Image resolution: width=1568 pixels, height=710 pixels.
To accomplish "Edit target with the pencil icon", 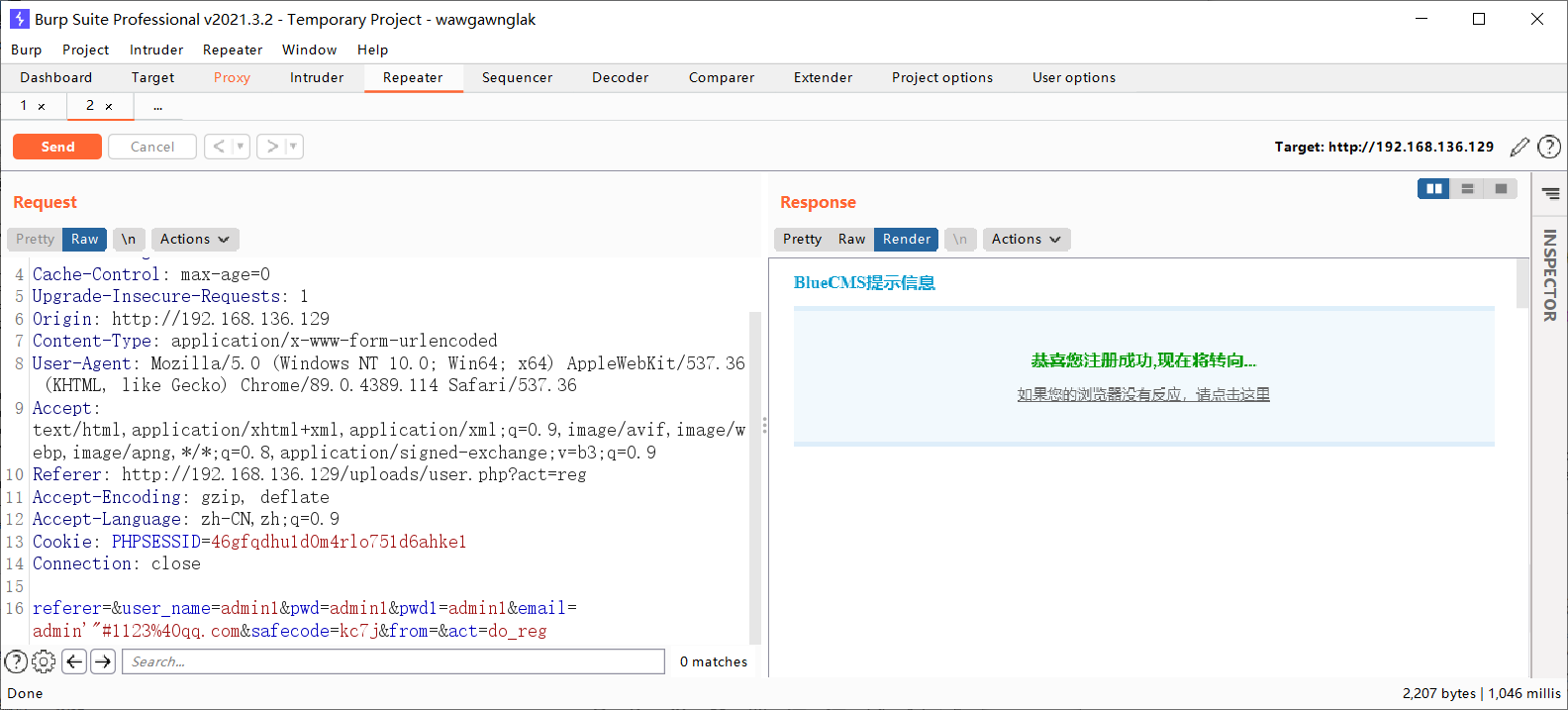I will click(x=1519, y=147).
